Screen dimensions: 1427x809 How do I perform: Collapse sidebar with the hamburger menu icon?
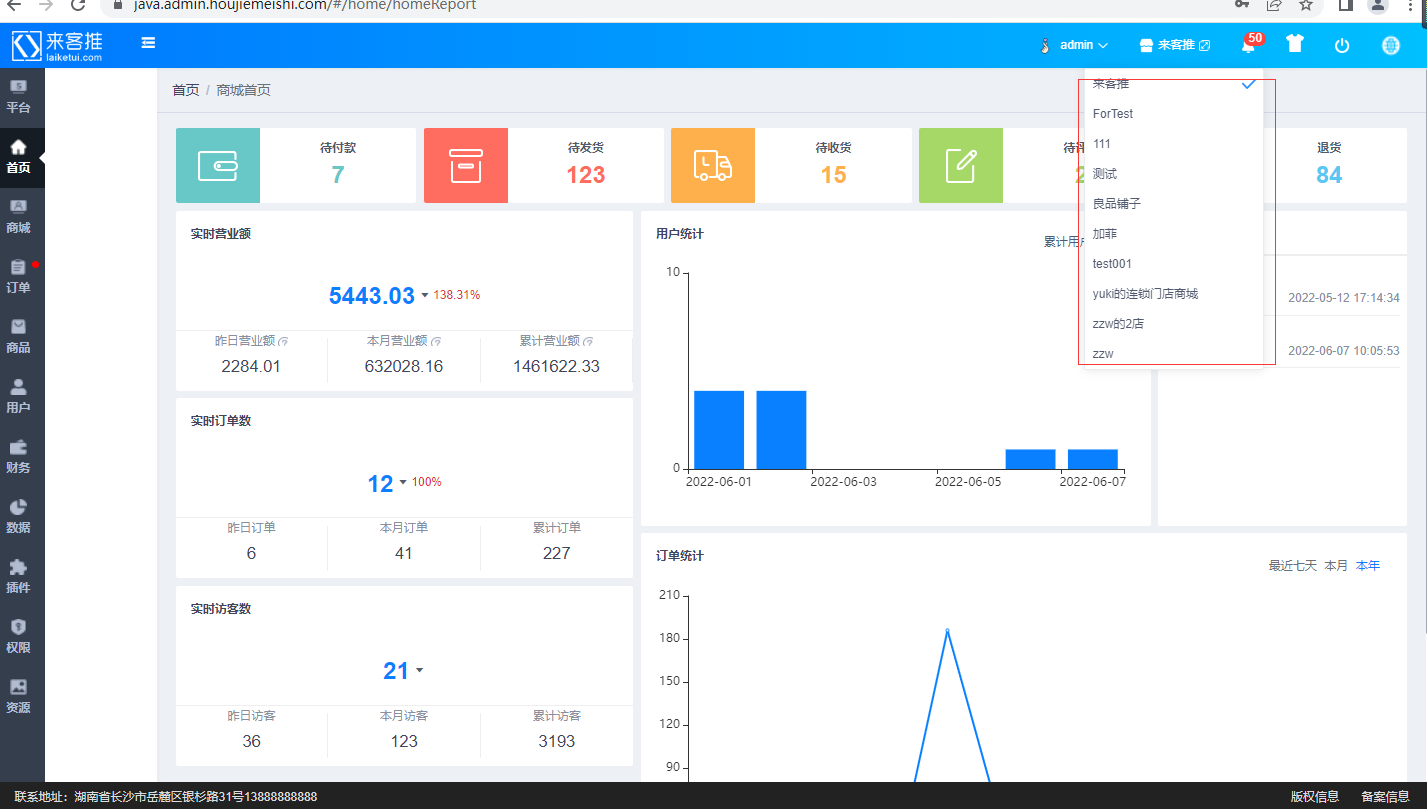(148, 43)
